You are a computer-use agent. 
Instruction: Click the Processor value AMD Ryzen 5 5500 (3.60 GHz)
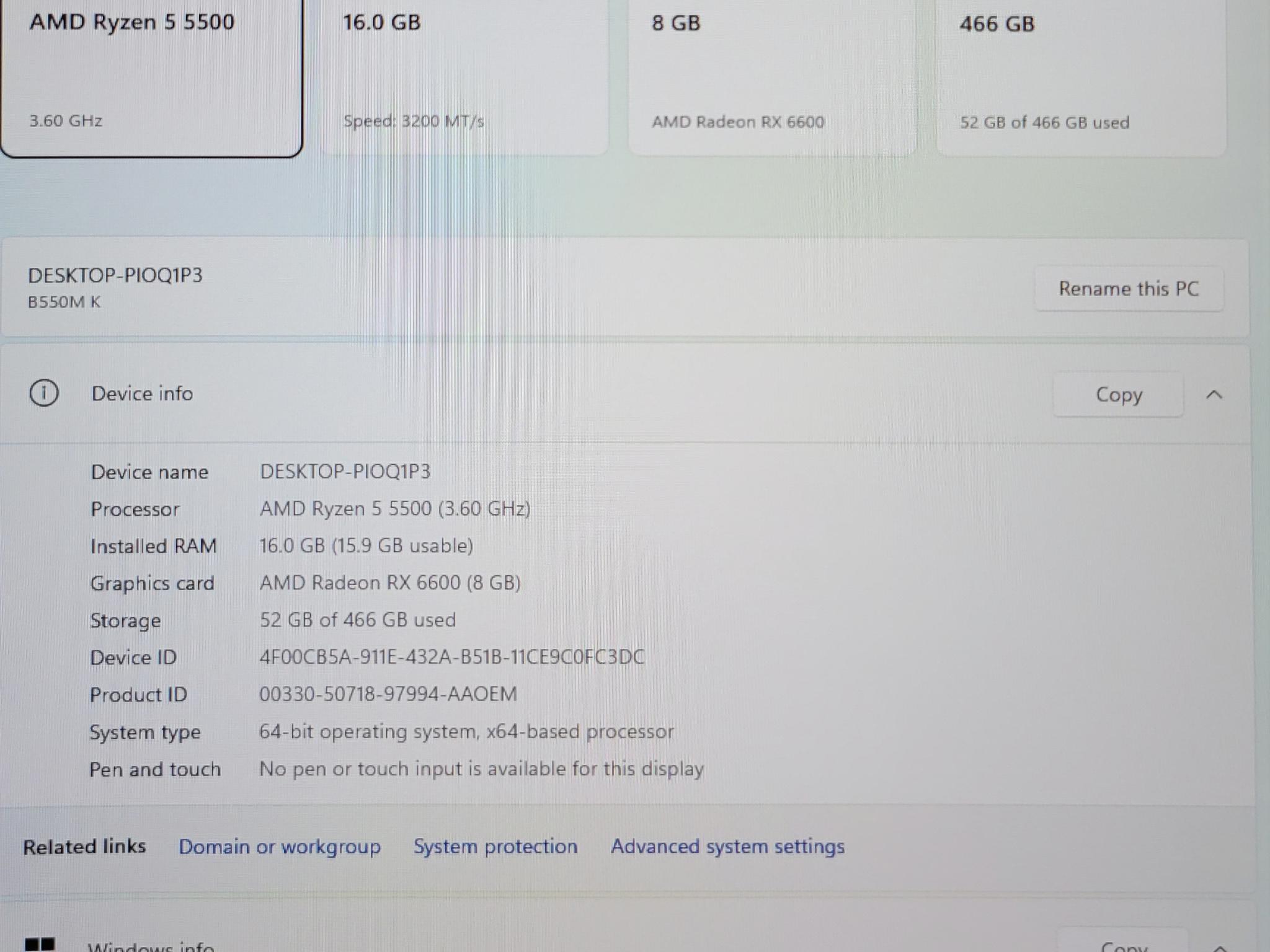395,509
